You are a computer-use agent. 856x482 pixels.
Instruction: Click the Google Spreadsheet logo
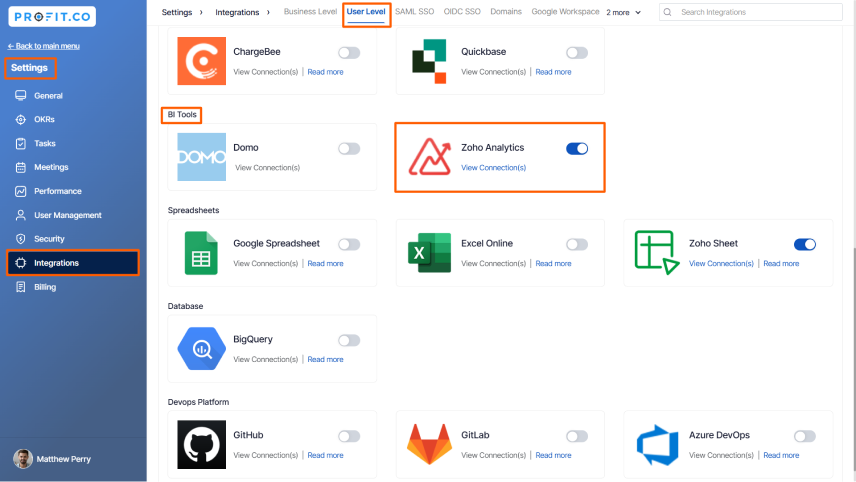[x=201, y=253]
